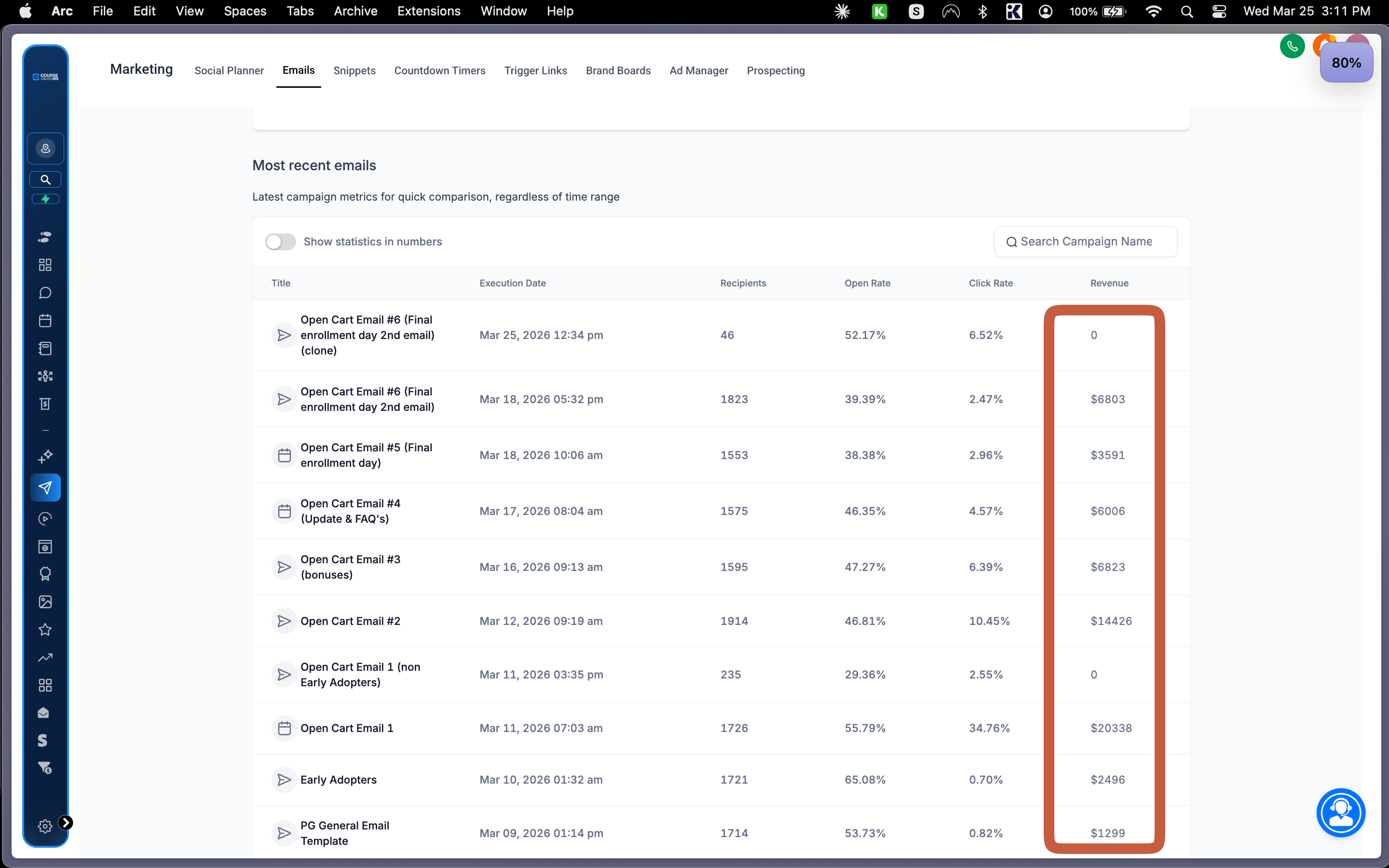Click the Open Rate column header
This screenshot has width=1389, height=868.
[x=867, y=283]
